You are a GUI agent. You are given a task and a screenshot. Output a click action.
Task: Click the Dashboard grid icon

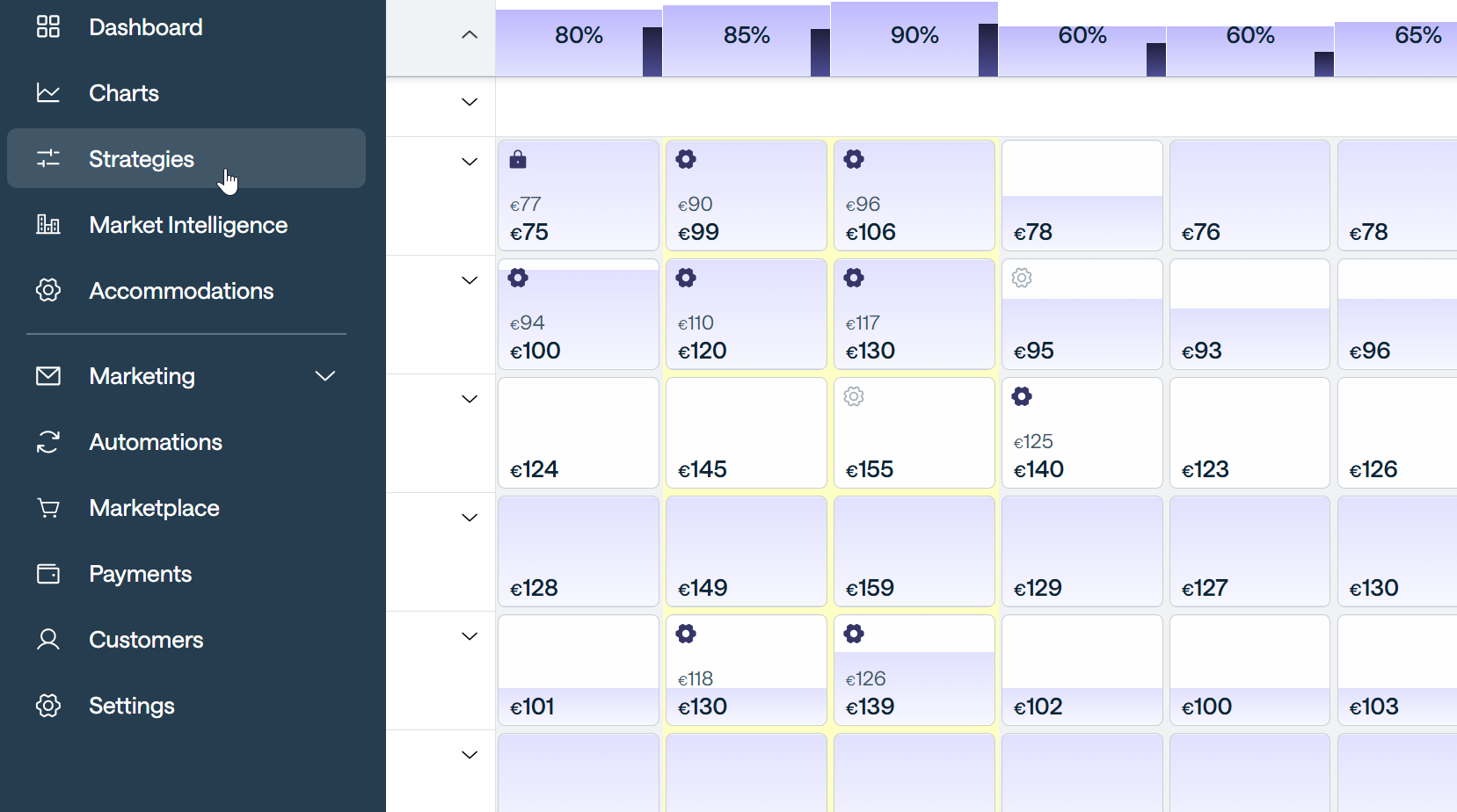[x=48, y=27]
